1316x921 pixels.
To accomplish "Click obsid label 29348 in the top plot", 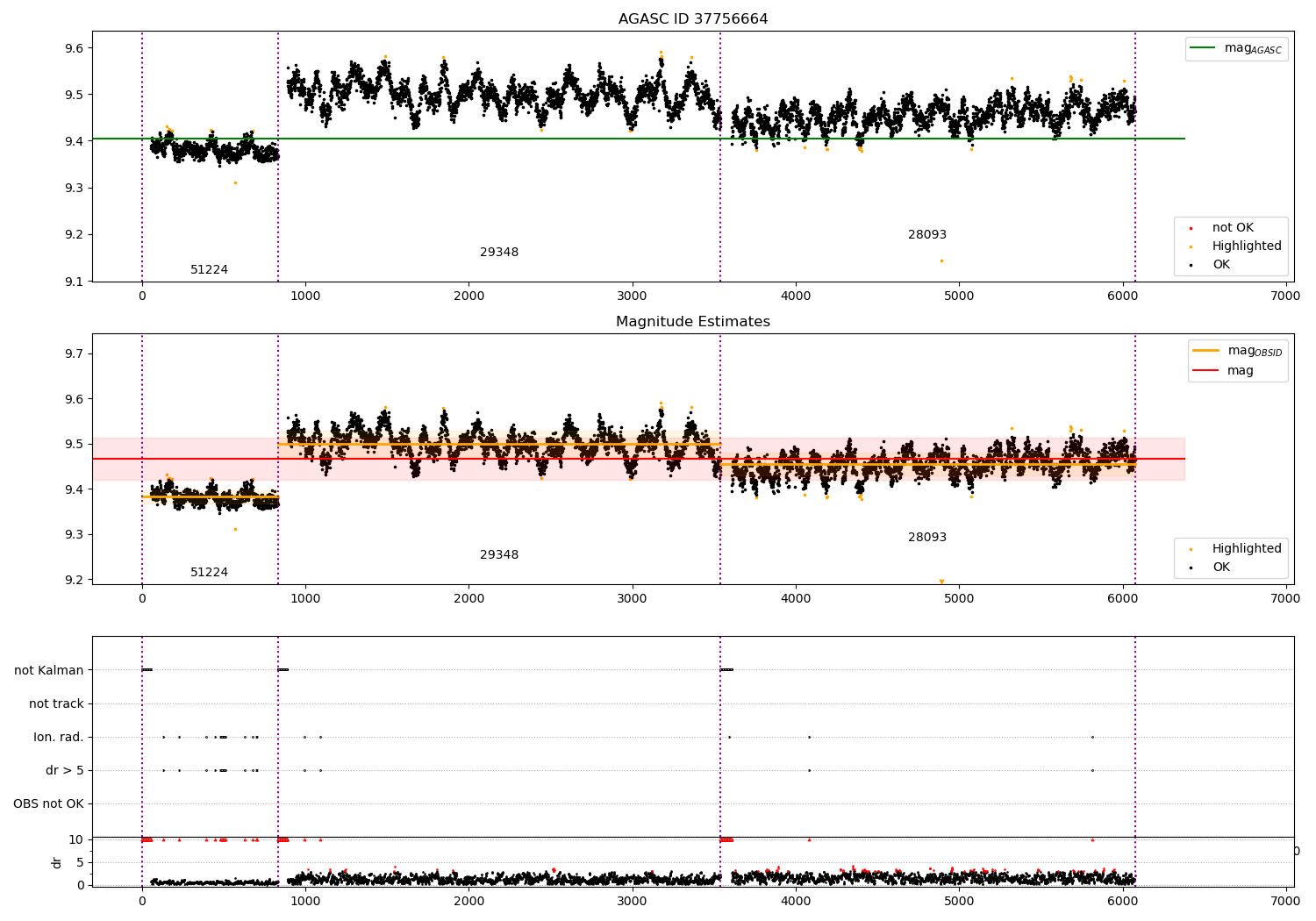I will pos(499,253).
